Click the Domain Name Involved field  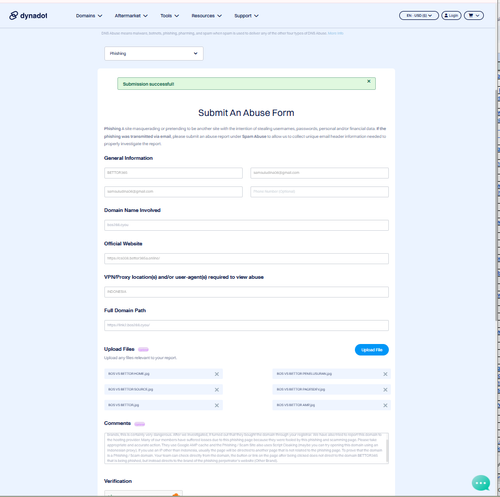(246, 225)
